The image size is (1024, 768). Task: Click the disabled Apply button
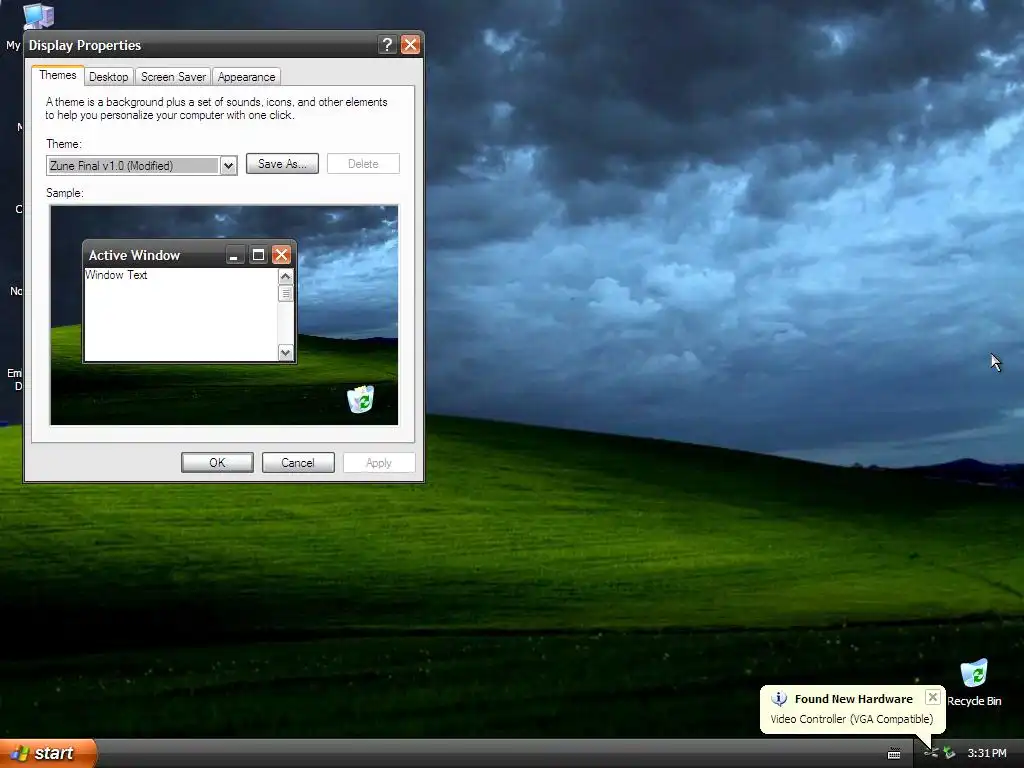(x=379, y=462)
